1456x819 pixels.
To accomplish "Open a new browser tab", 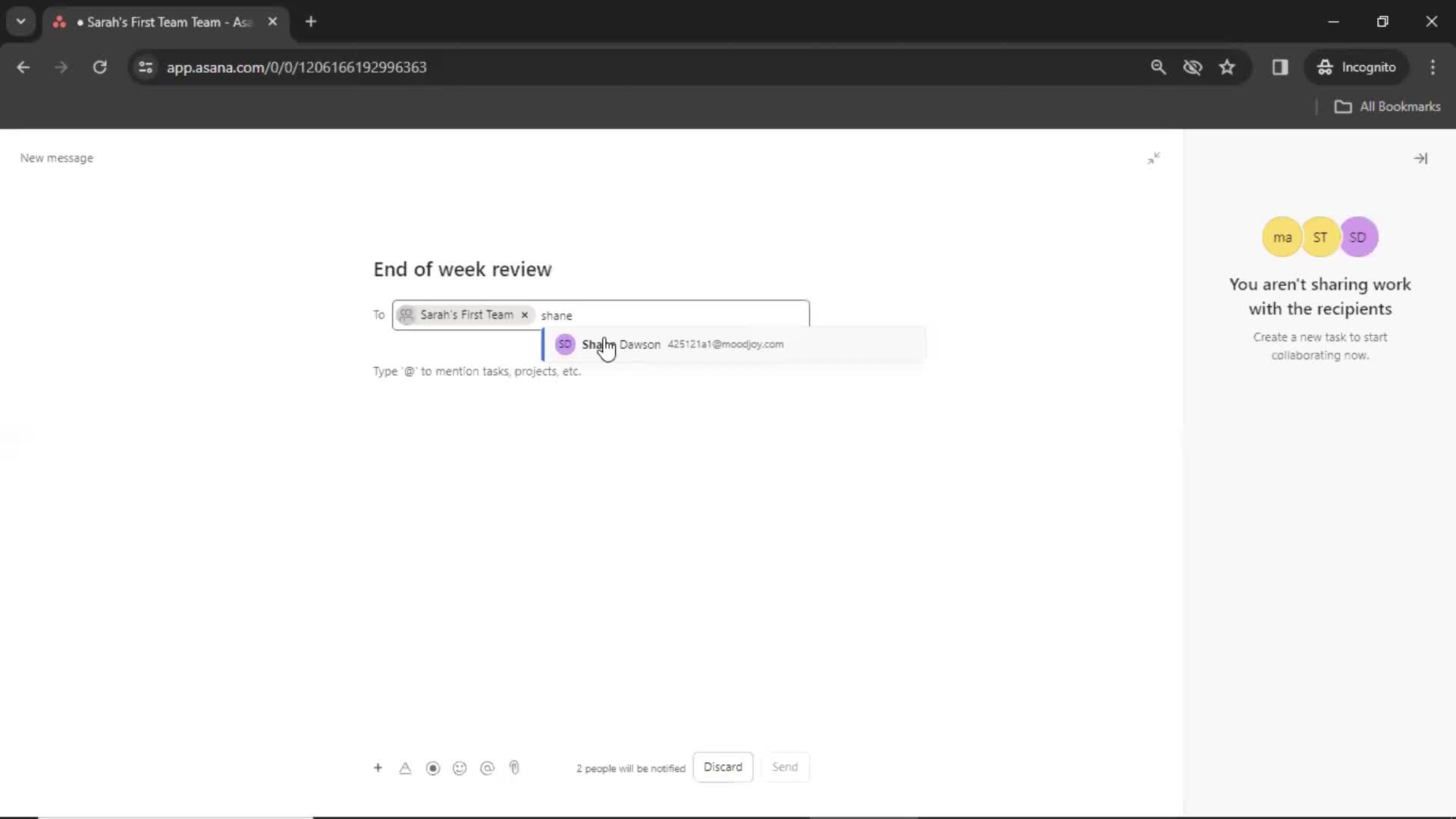I will 311,22.
